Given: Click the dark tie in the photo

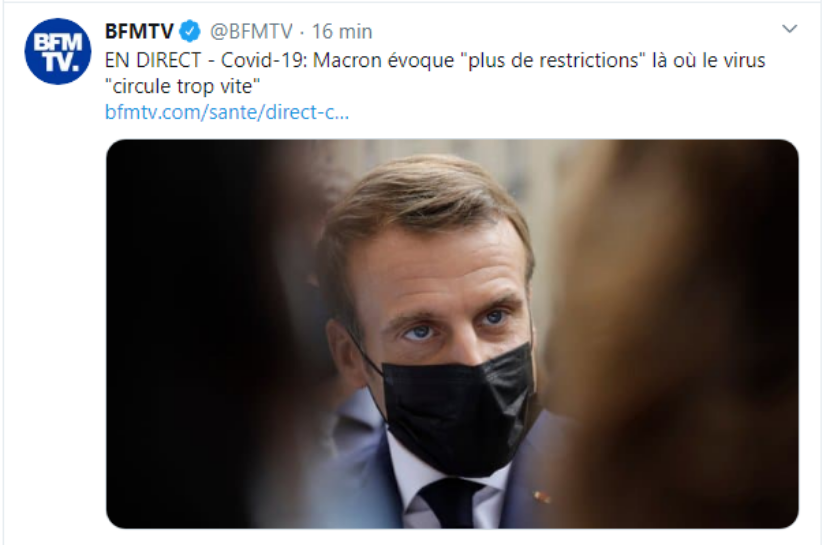Looking at the screenshot, I should (448, 503).
